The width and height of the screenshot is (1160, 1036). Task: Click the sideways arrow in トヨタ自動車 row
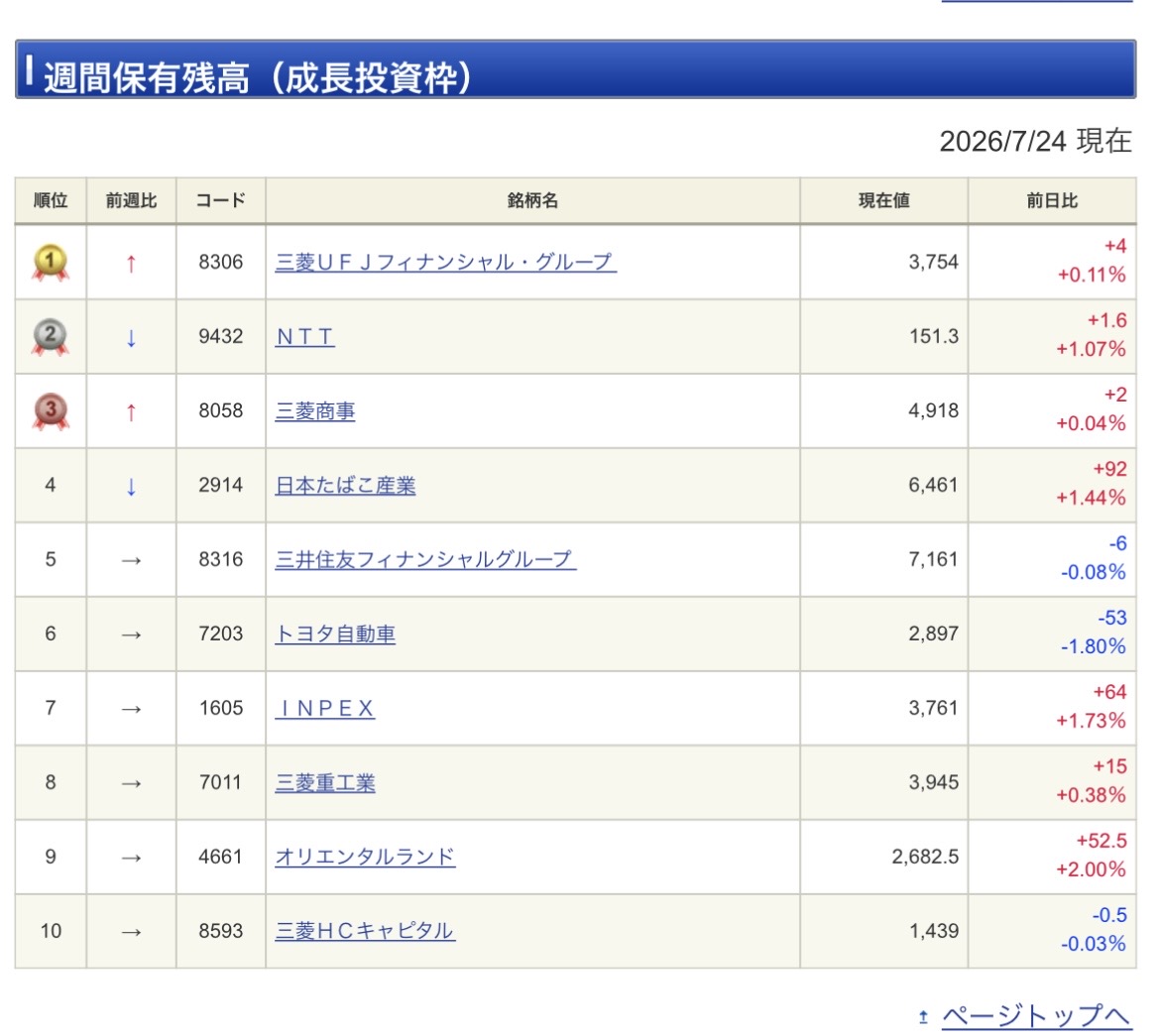tap(131, 634)
